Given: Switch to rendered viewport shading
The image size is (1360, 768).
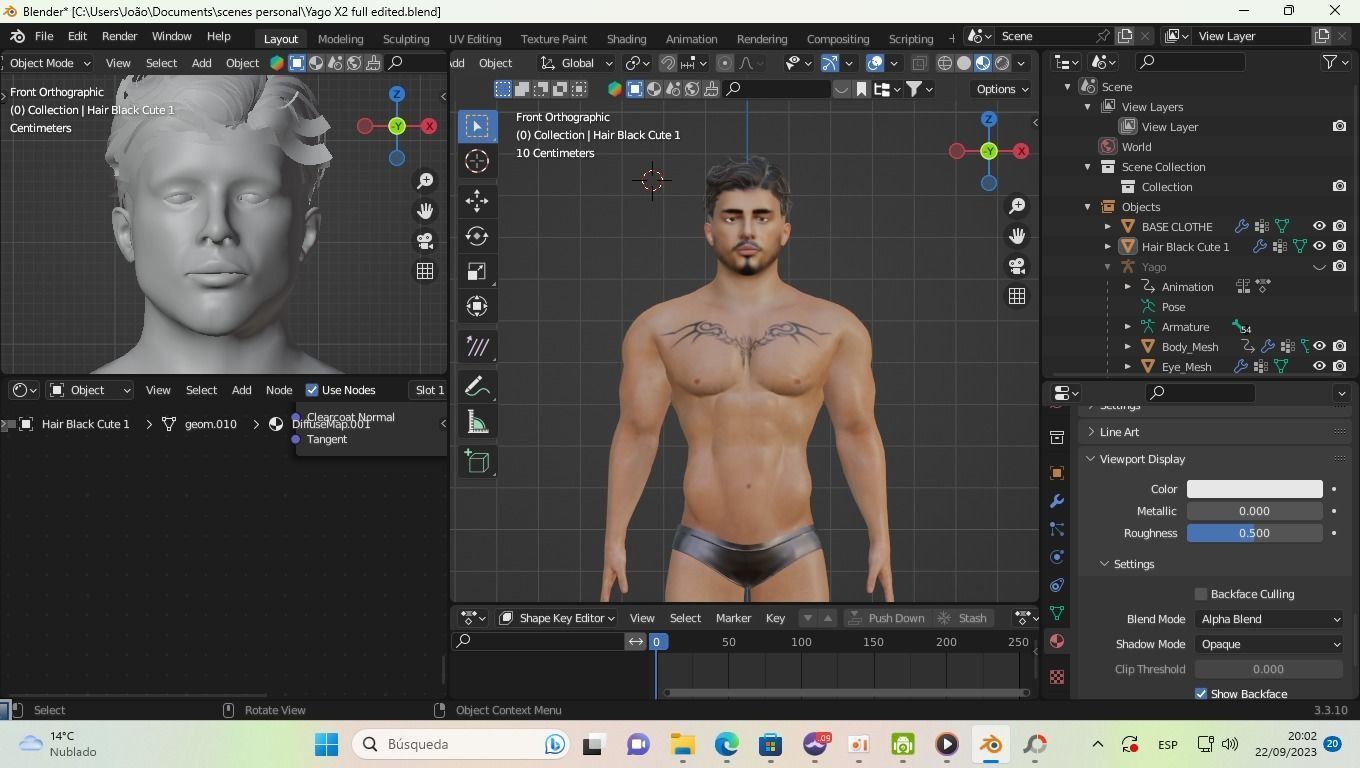Looking at the screenshot, I should click(1002, 63).
